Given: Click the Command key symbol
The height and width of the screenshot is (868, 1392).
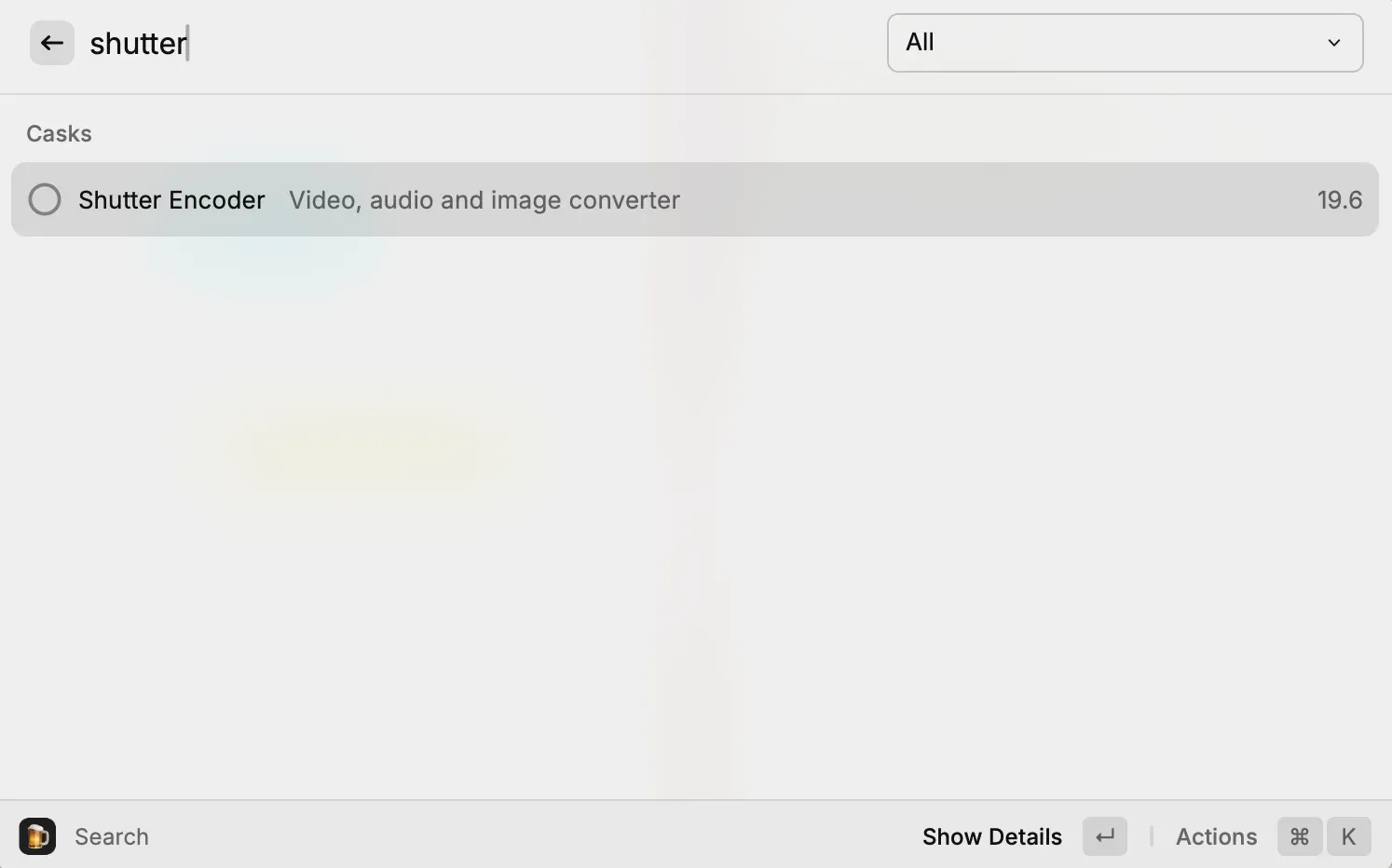Looking at the screenshot, I should tap(1300, 836).
